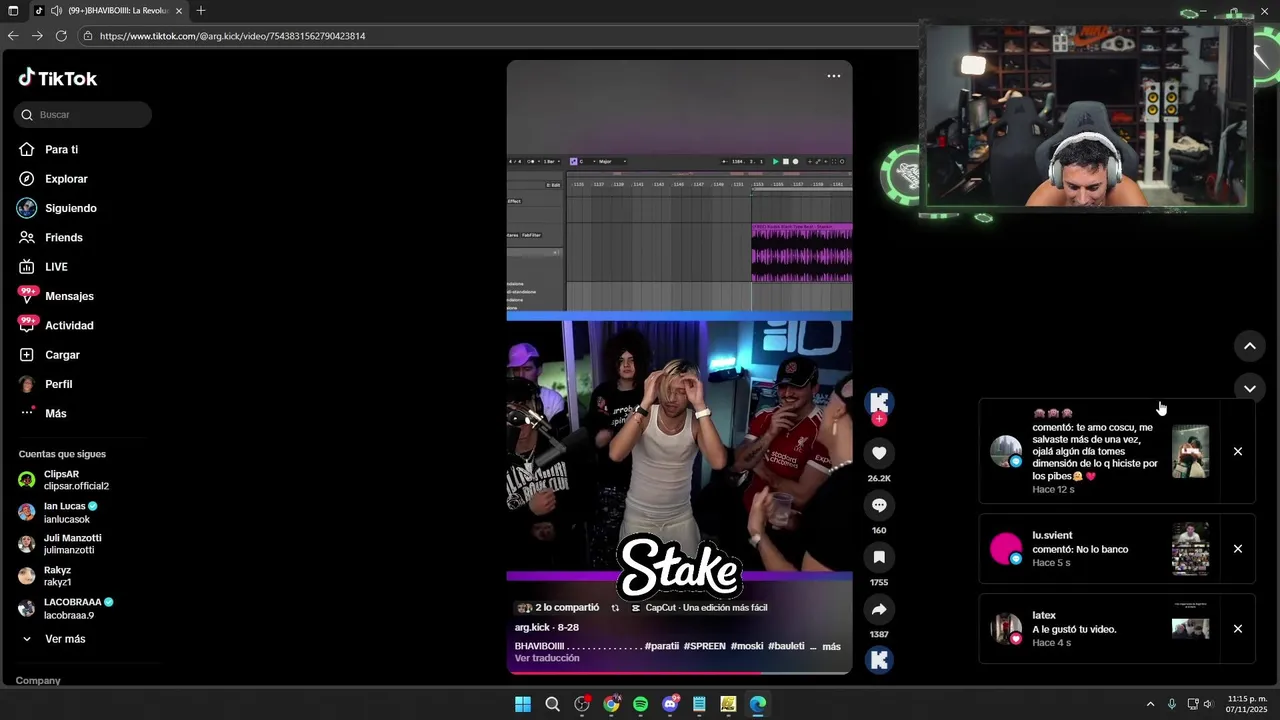1280x720 pixels.
Task: Open the Windows Start menu
Action: pos(523,704)
